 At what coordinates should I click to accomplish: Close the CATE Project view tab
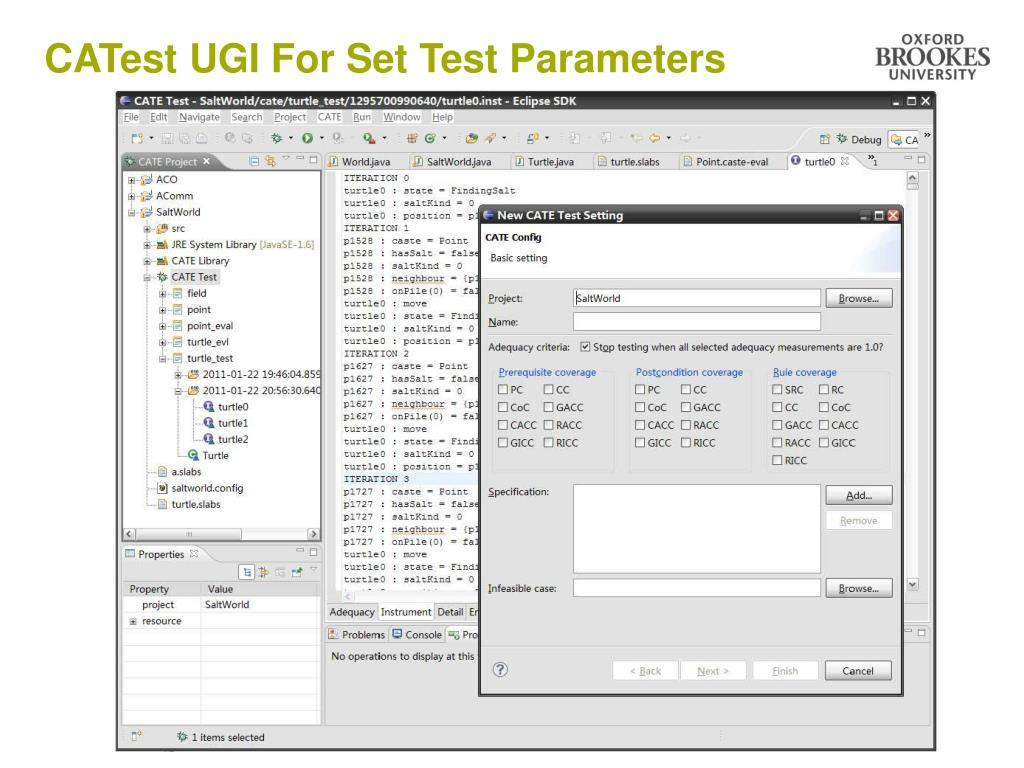coord(206,161)
